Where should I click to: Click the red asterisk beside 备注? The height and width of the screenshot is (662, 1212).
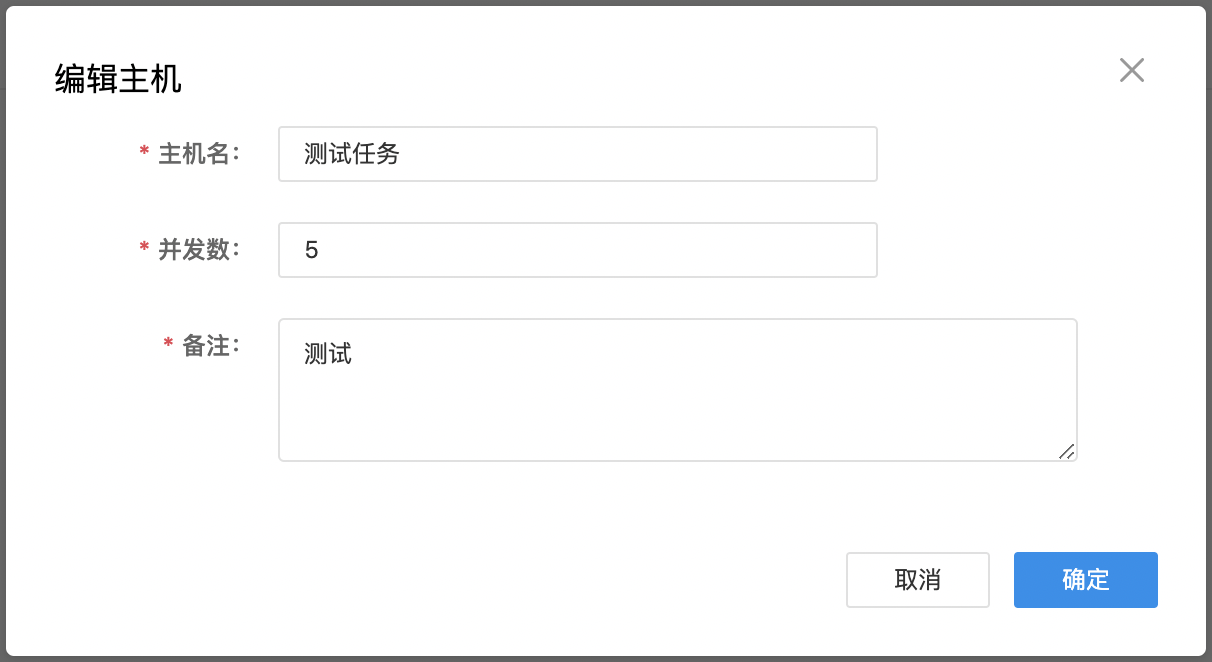(168, 344)
